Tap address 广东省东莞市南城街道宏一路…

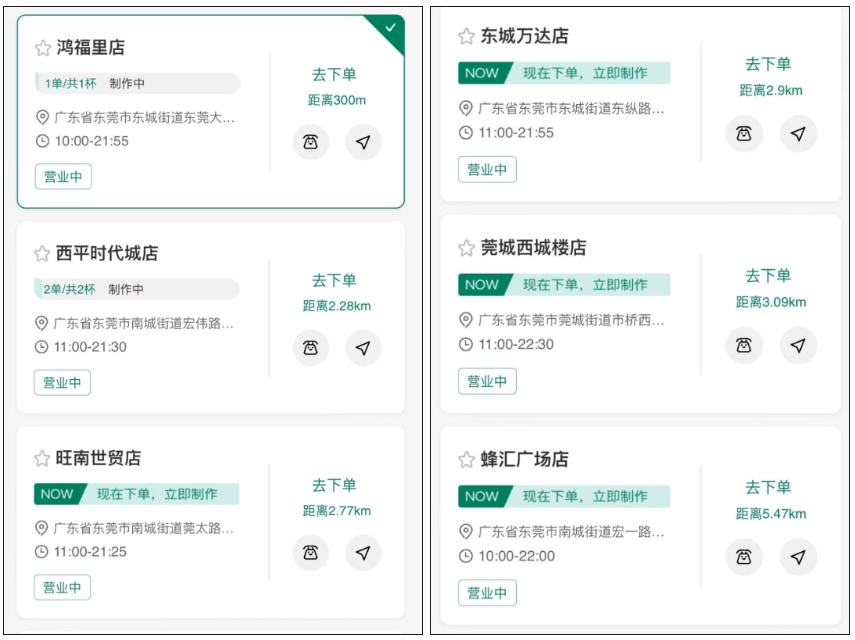pos(571,532)
